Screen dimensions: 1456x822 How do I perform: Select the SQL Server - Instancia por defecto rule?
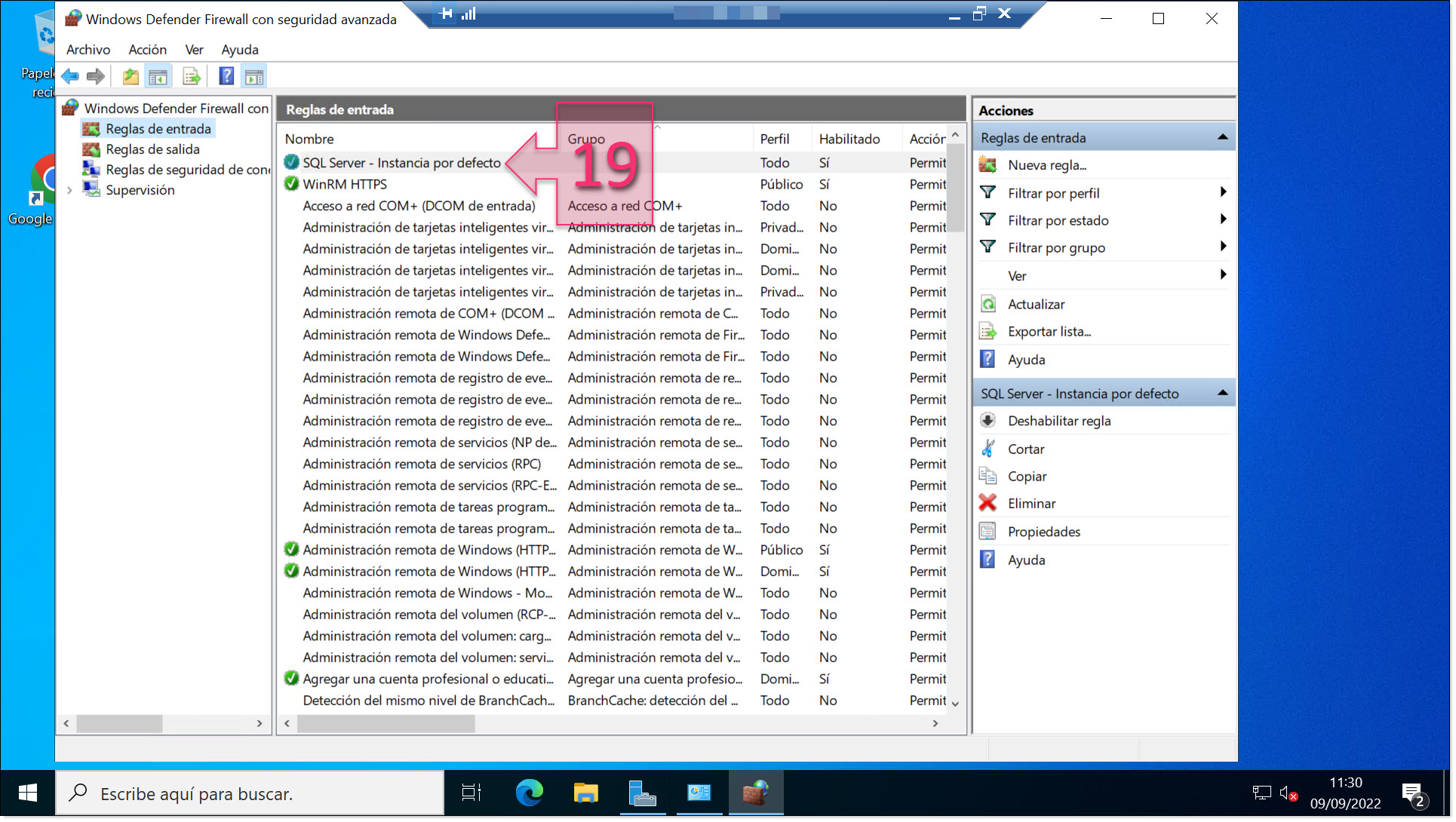[x=401, y=163]
